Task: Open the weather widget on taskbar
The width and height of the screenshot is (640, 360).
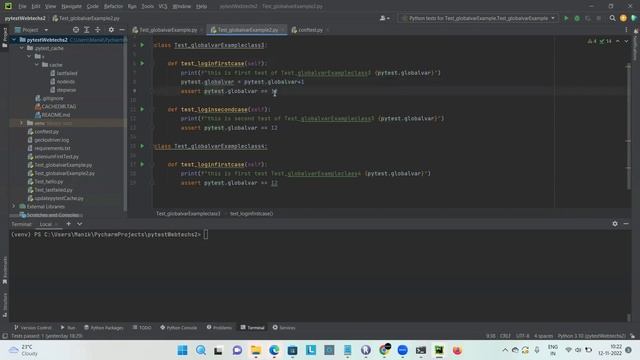Action: coord(24,350)
